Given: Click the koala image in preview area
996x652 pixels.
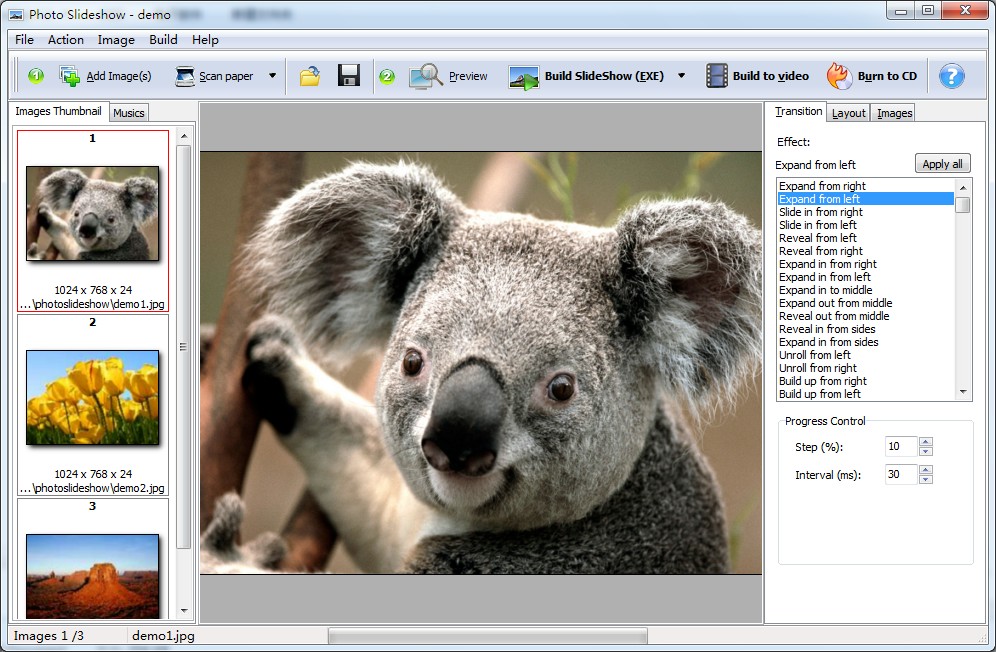Looking at the screenshot, I should click(481, 363).
